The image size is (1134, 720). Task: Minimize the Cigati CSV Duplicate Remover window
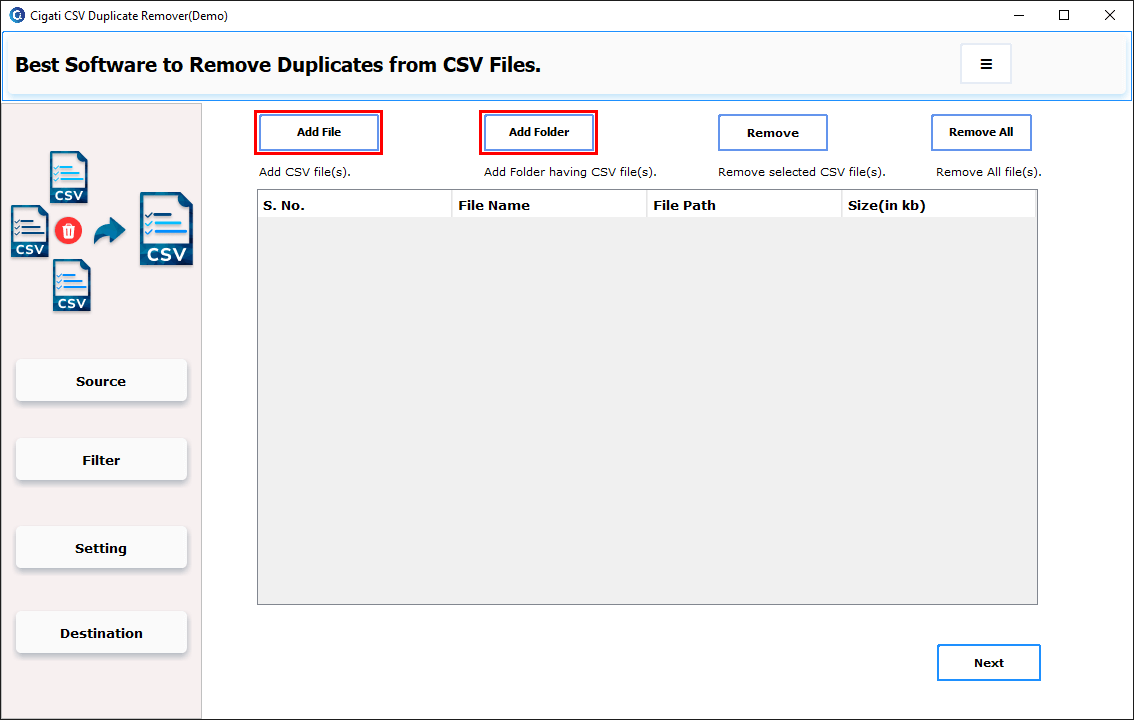(1019, 15)
